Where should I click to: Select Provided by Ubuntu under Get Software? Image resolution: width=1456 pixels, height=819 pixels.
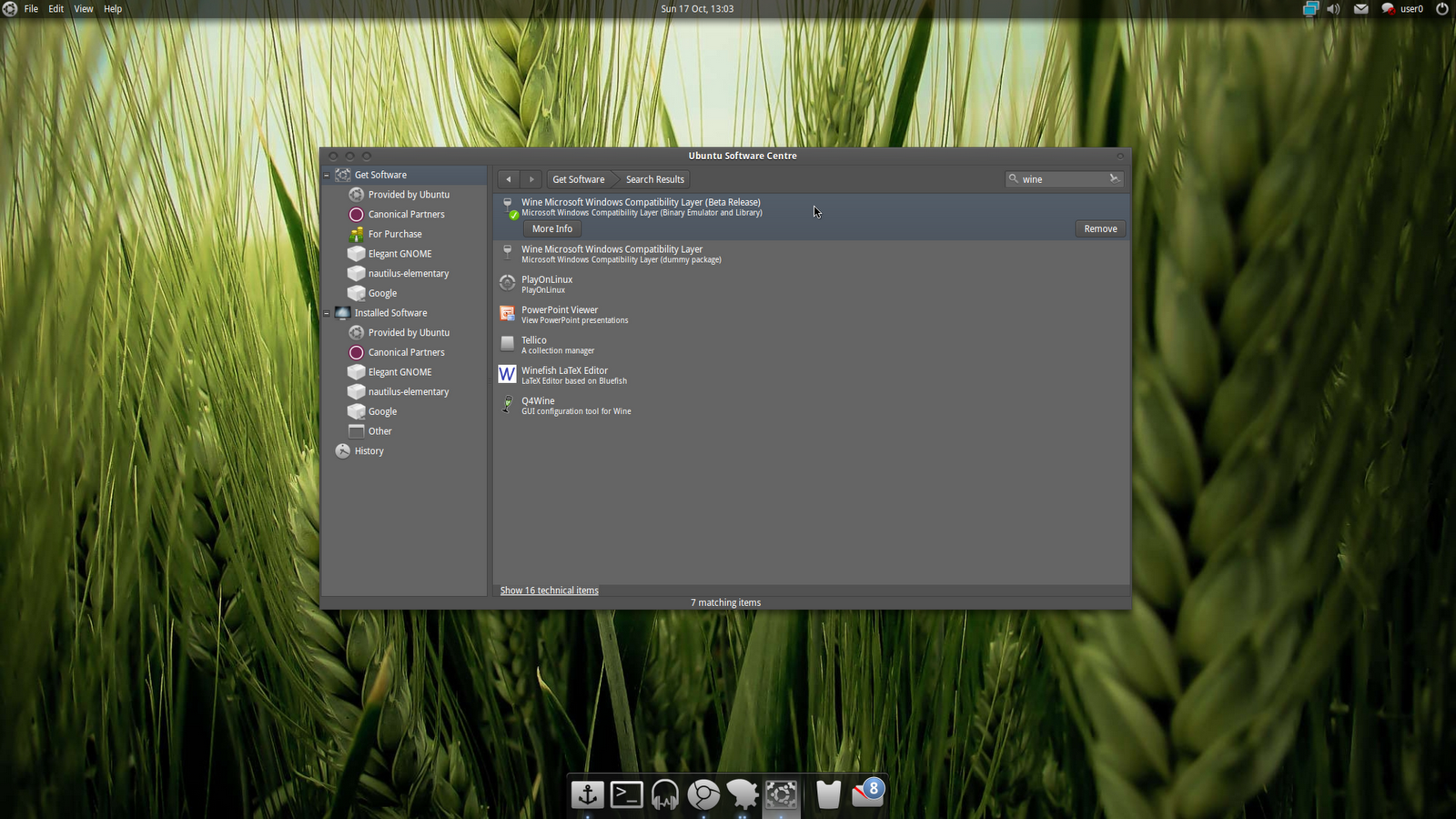point(409,195)
